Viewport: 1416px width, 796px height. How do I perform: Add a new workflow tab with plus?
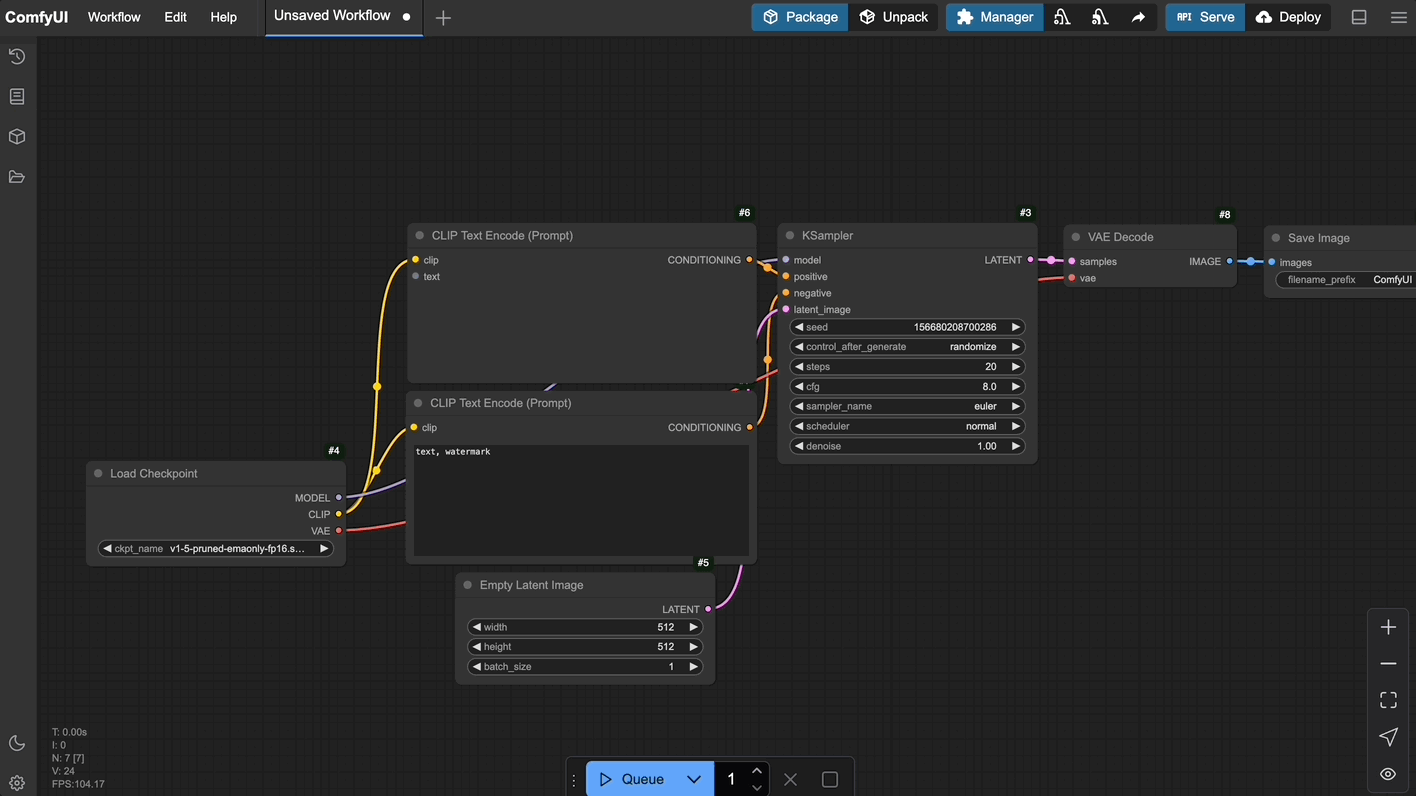443,18
